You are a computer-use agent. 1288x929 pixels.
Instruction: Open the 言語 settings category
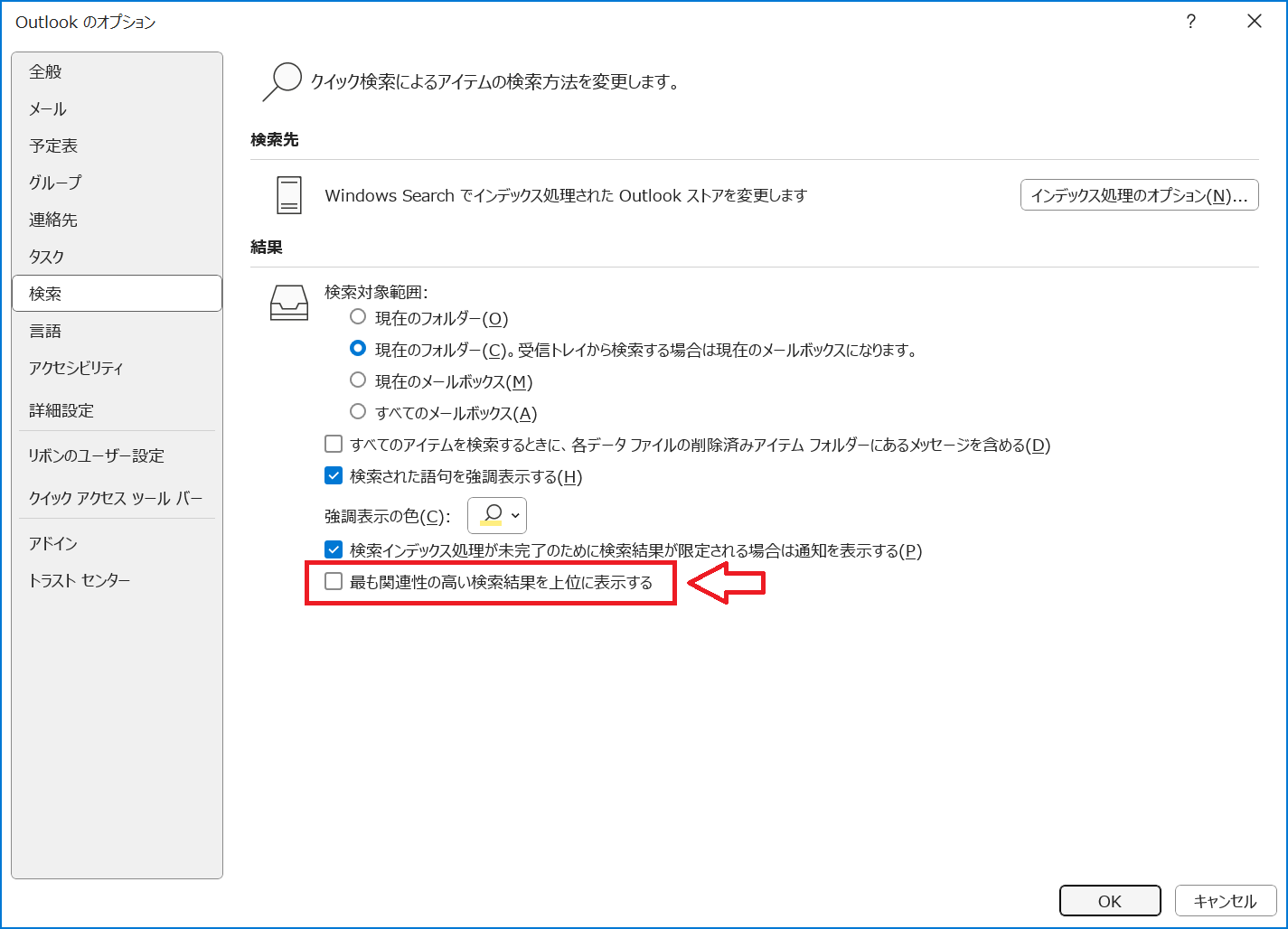click(117, 331)
